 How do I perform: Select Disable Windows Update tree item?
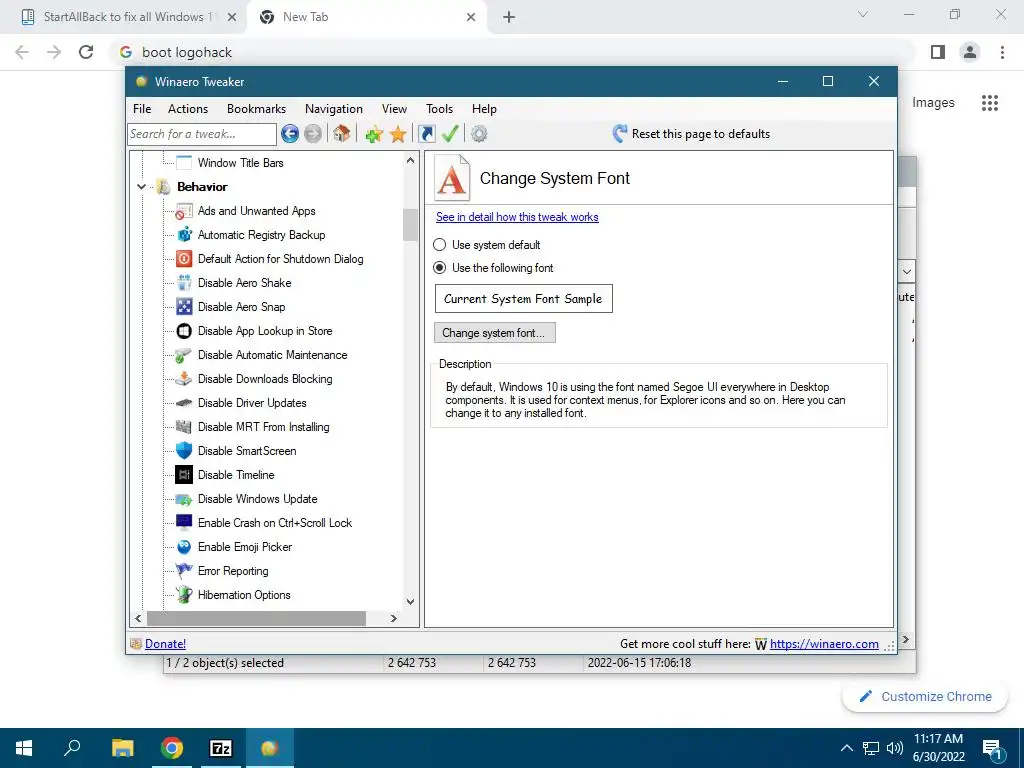[x=257, y=499]
